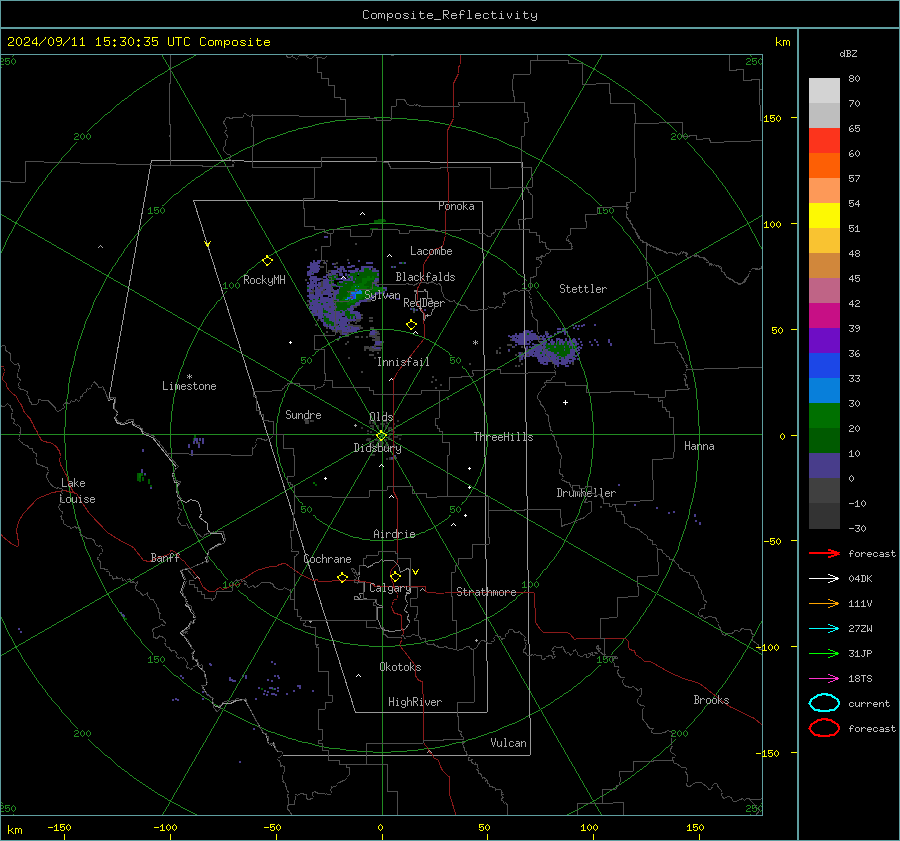
Task: Click the Stettler city label
Action: tap(583, 289)
